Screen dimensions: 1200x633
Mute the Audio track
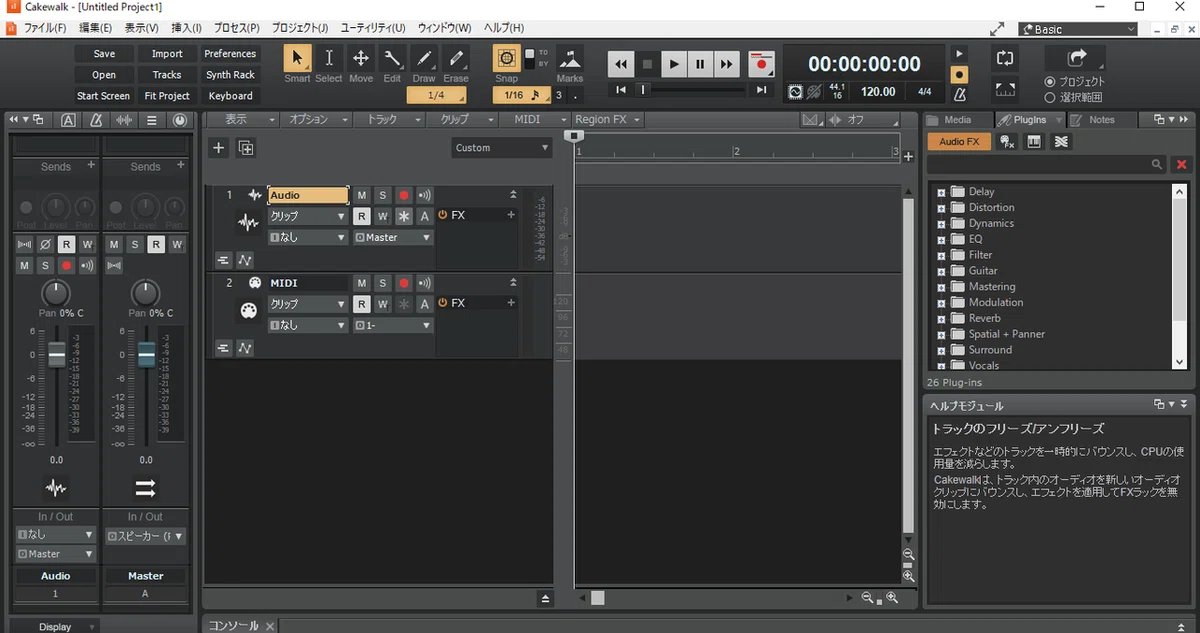[361, 195]
